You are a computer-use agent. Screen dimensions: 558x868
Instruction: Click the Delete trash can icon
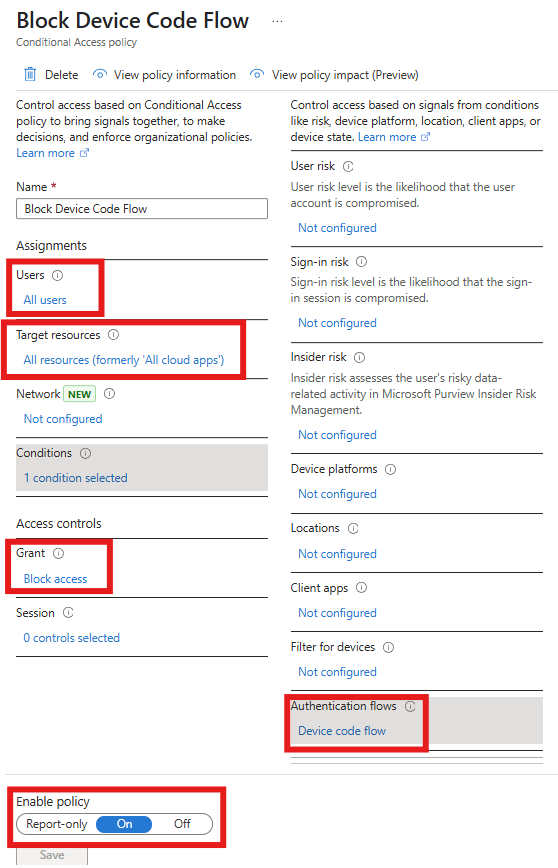pos(30,74)
